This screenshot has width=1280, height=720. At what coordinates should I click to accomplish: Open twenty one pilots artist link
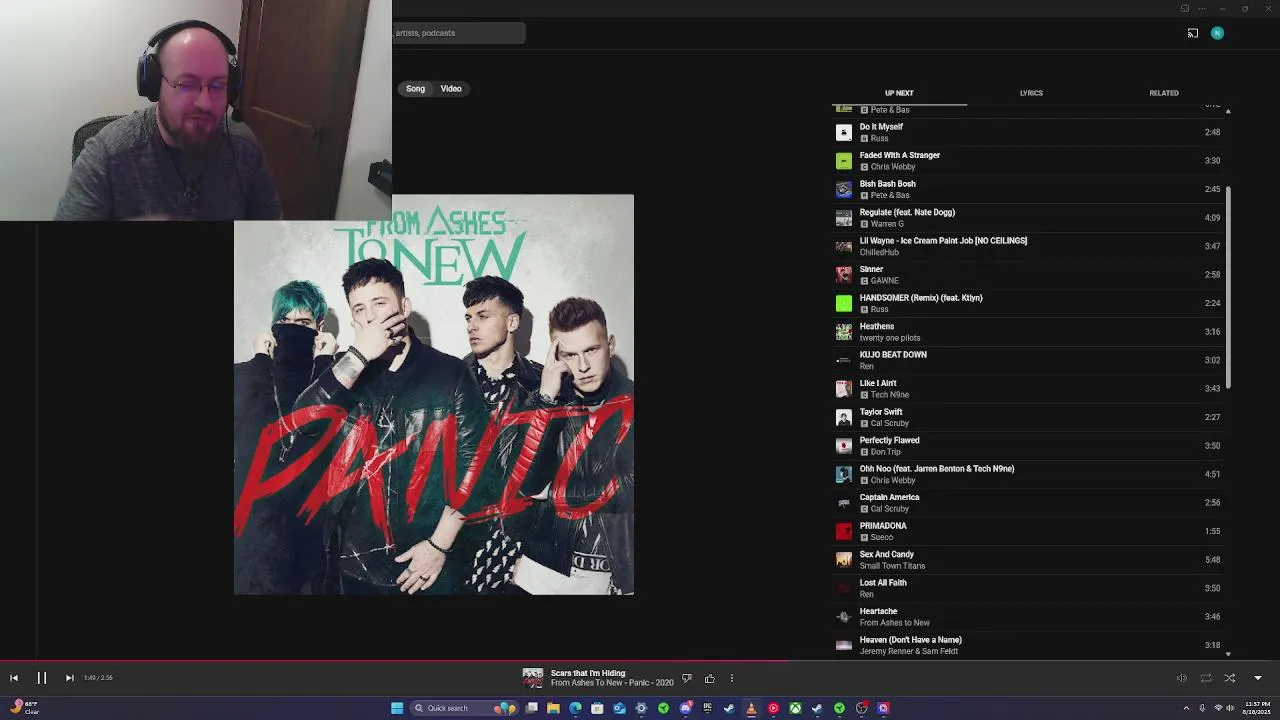890,338
